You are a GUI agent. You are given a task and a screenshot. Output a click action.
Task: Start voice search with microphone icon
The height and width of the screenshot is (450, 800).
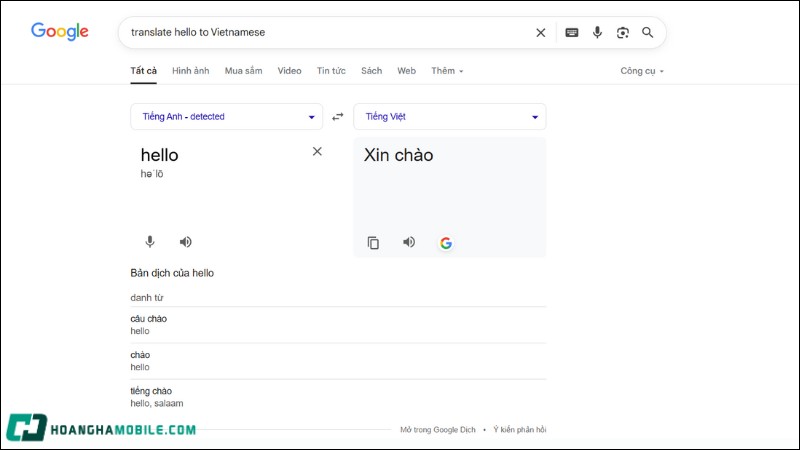click(x=597, y=32)
